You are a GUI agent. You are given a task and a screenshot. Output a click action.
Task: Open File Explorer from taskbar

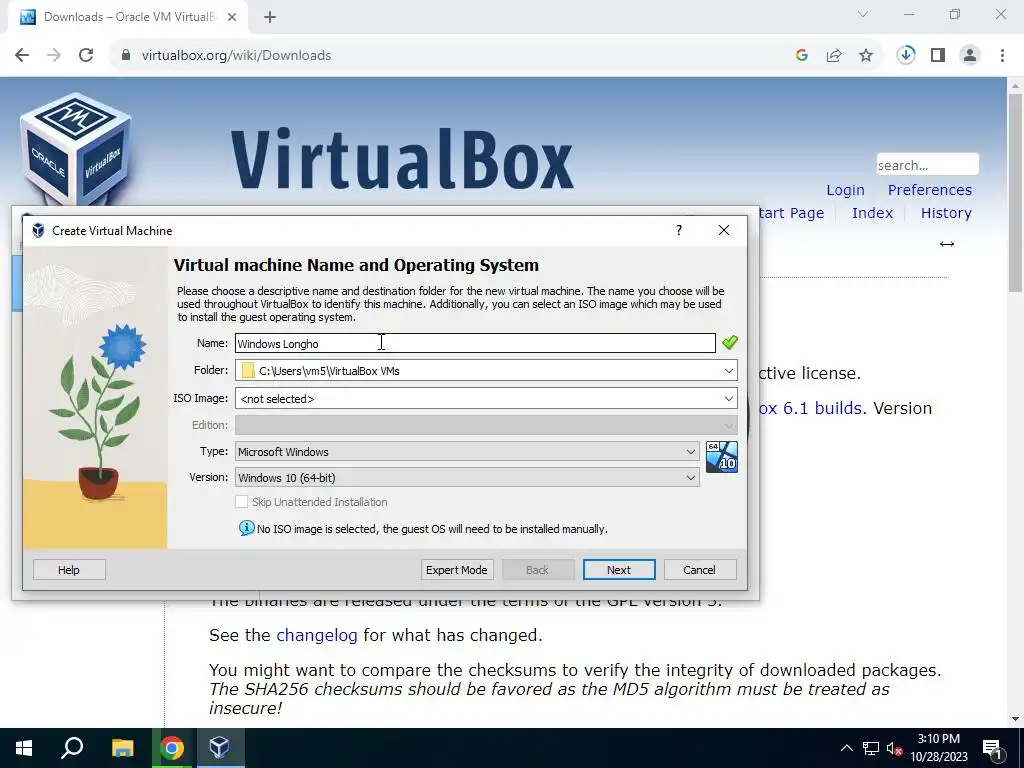click(122, 748)
